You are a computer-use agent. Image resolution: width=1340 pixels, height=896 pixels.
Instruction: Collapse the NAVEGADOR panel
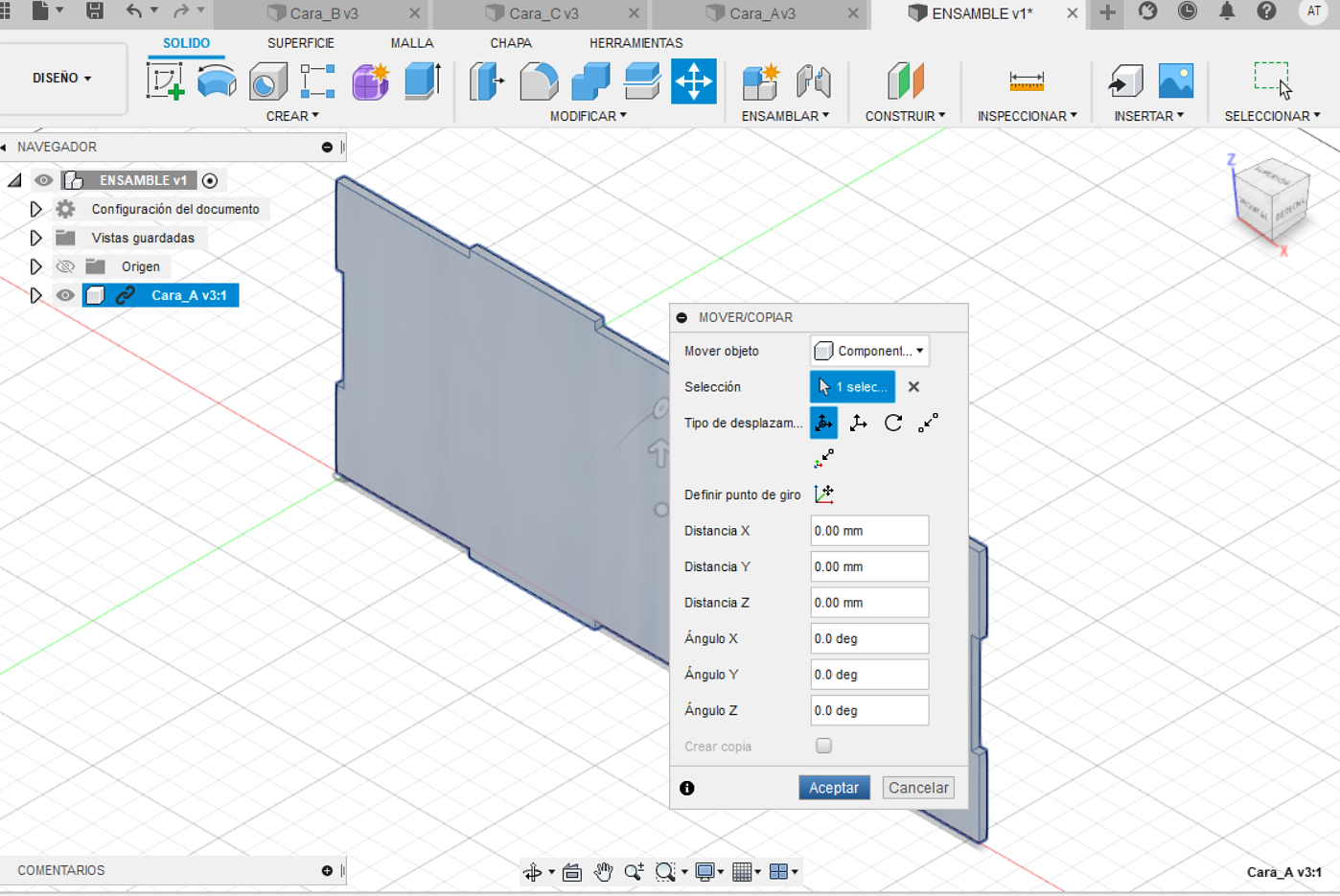(x=327, y=147)
